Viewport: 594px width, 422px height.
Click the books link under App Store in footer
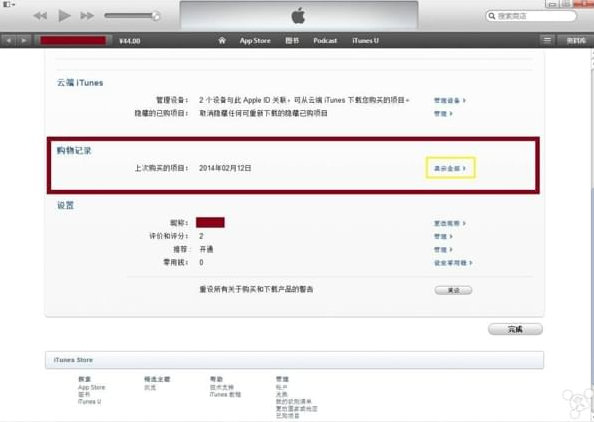pos(84,394)
